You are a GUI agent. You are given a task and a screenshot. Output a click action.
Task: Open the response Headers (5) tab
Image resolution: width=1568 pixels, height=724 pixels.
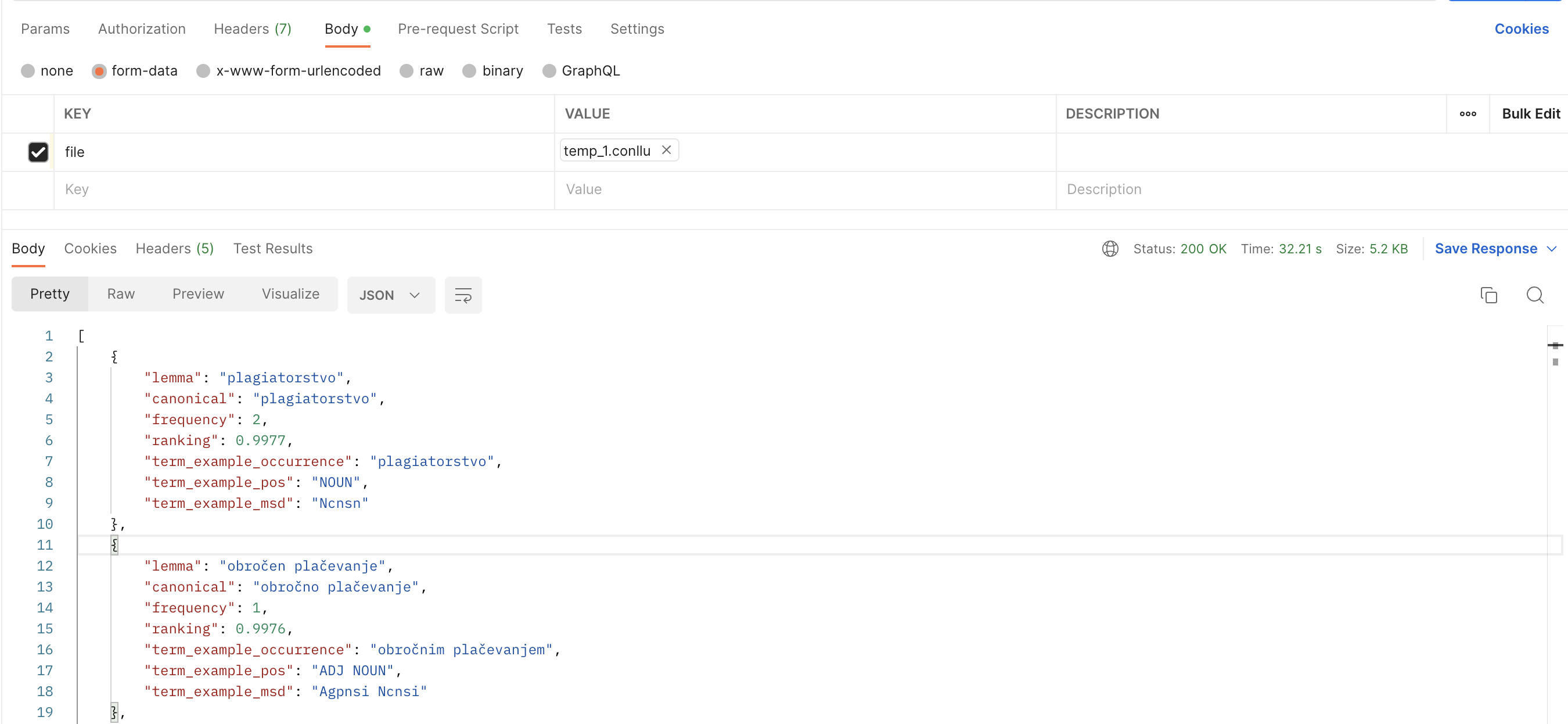pos(174,249)
